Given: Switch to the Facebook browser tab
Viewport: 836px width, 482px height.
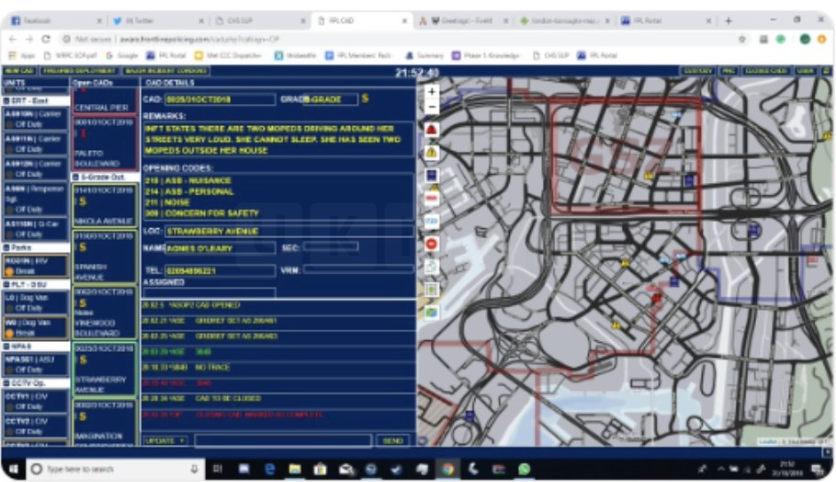Looking at the screenshot, I should [56, 21].
